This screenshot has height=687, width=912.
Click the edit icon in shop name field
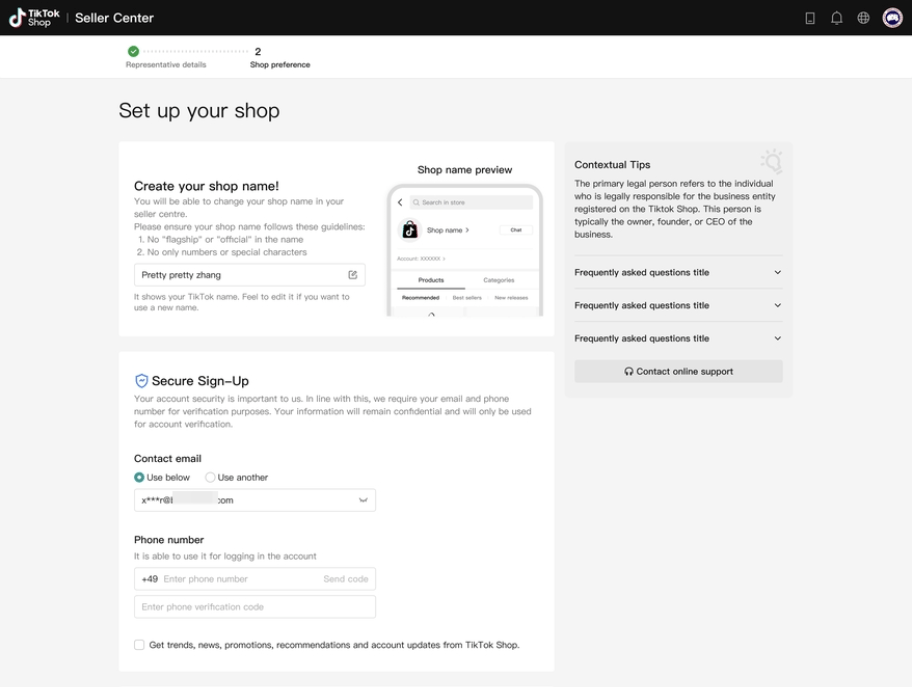352,275
